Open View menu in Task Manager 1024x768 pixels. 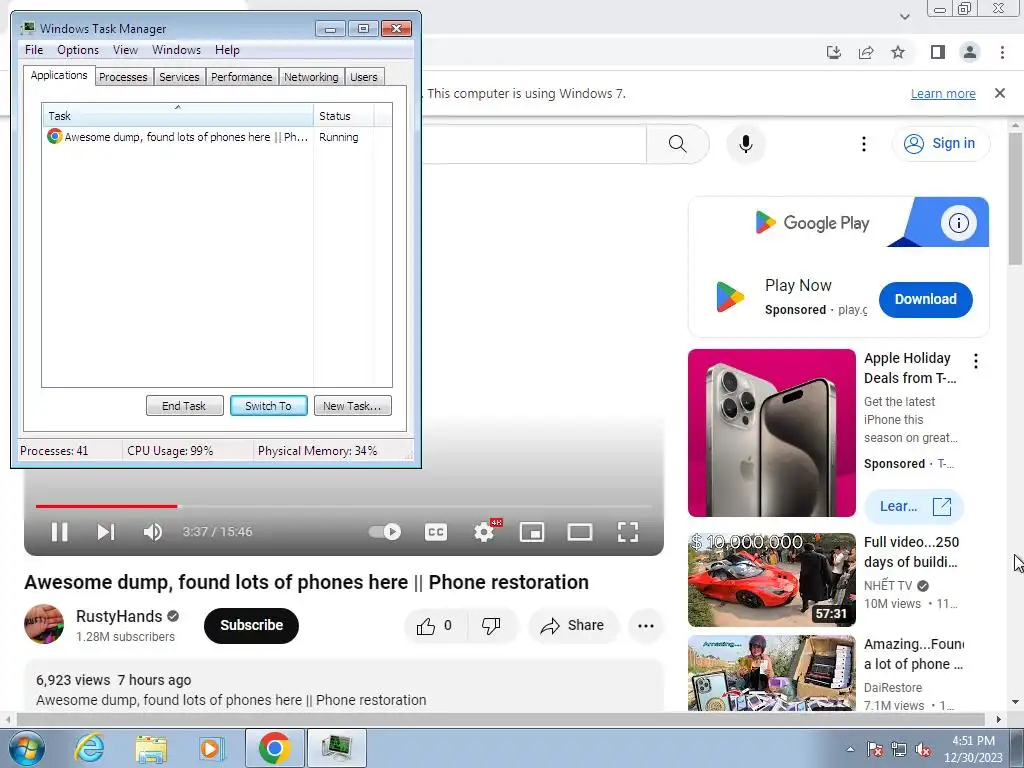(x=125, y=50)
